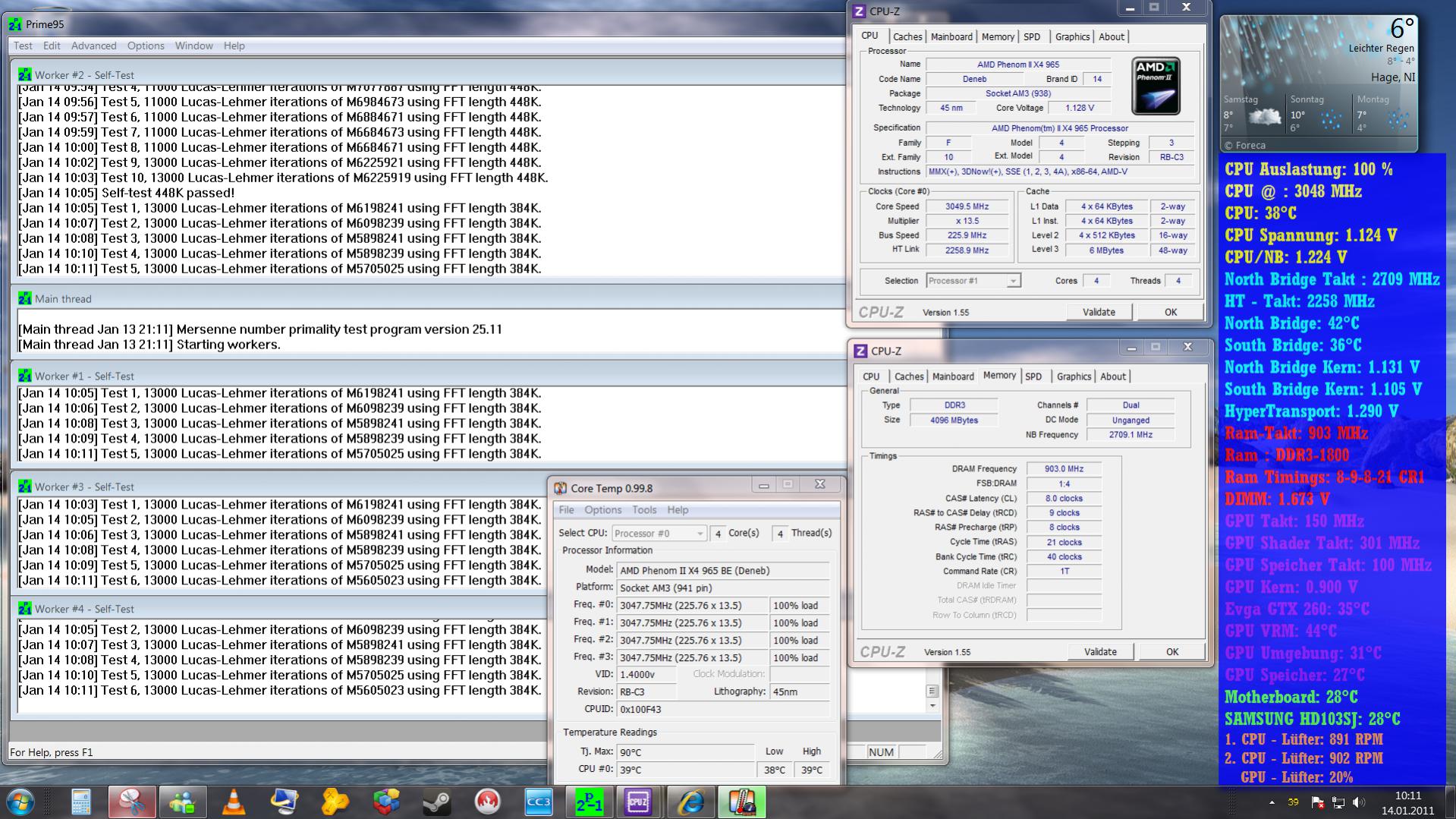Show hidden system tray icons
The image size is (1456, 819).
click(x=1272, y=802)
